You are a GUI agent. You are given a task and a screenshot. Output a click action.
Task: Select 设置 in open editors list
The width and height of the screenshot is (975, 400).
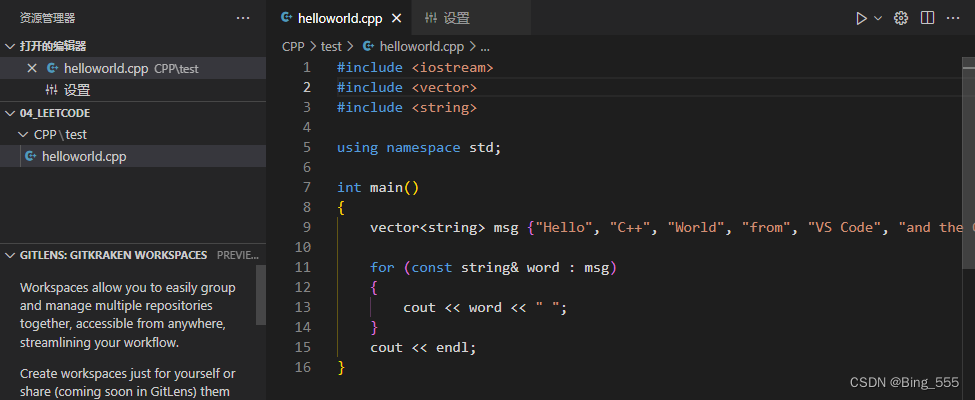click(x=133, y=90)
